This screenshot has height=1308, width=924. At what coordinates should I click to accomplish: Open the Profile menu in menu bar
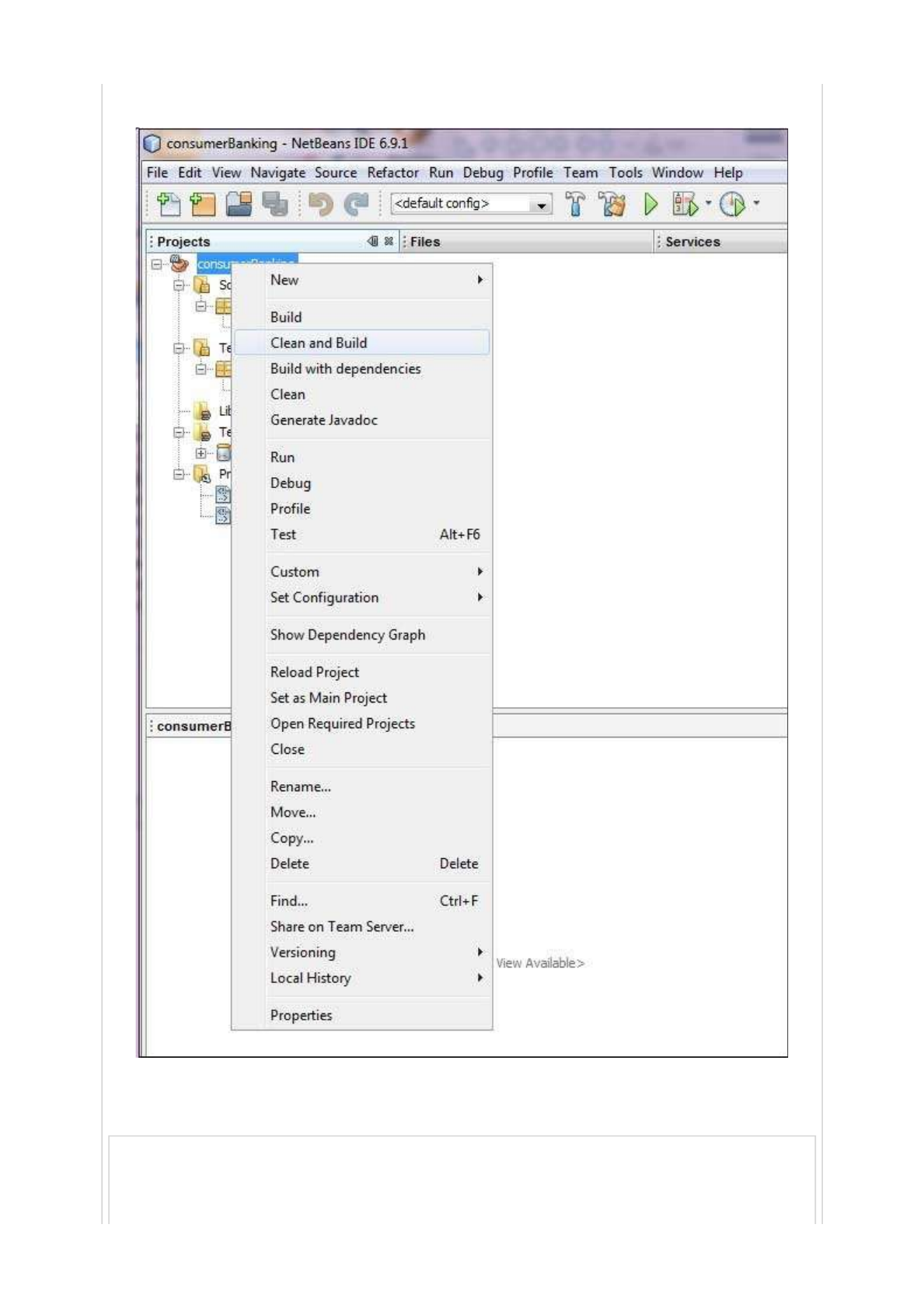tap(533, 173)
